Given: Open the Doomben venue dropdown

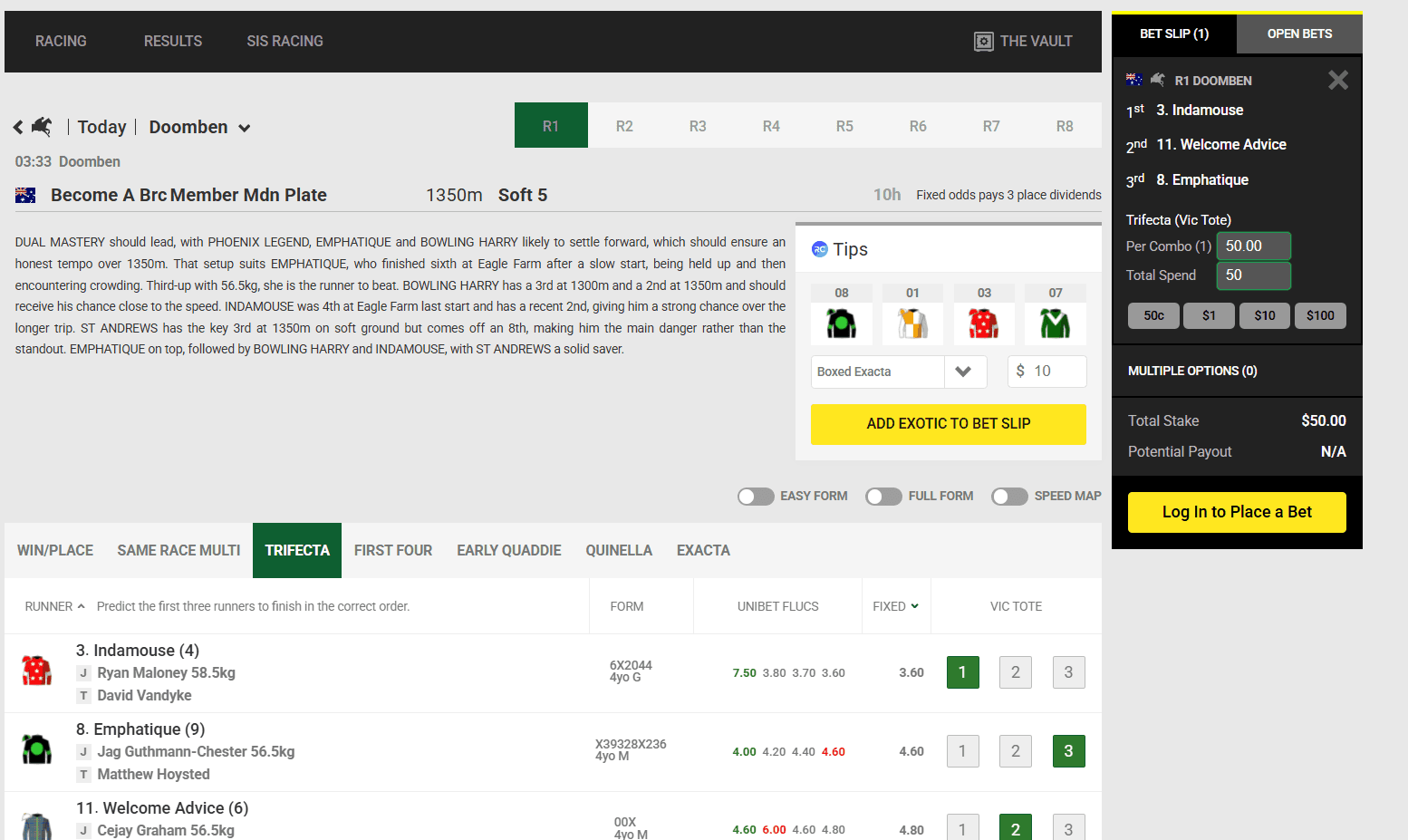Looking at the screenshot, I should pyautogui.click(x=200, y=128).
